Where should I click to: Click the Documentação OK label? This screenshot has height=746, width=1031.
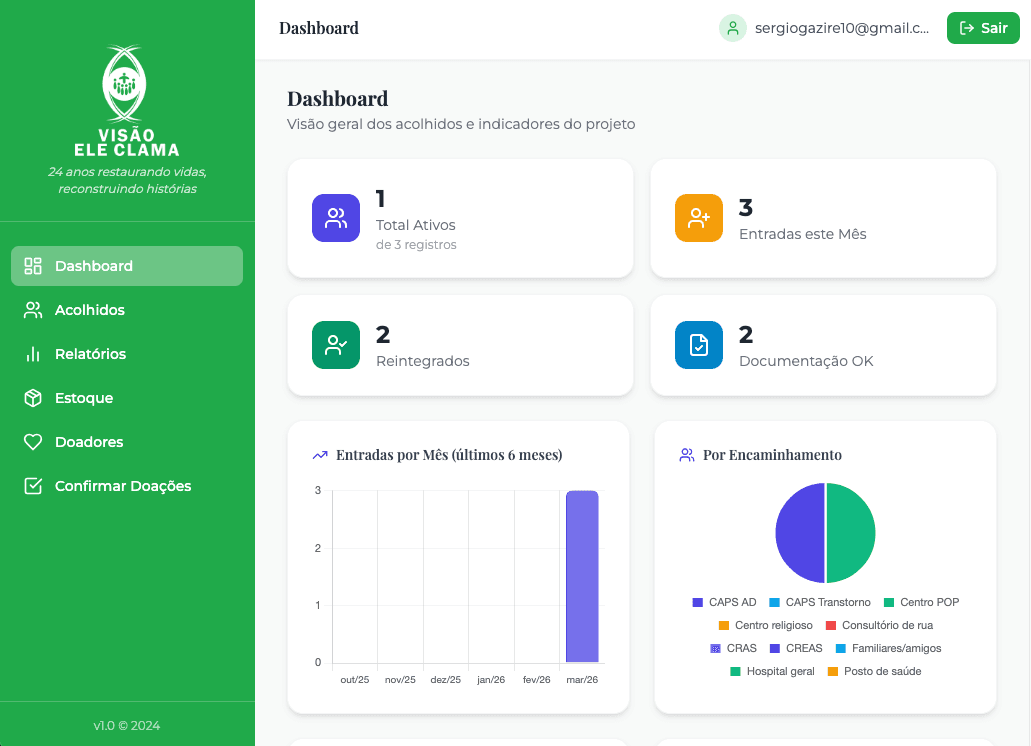coord(806,361)
